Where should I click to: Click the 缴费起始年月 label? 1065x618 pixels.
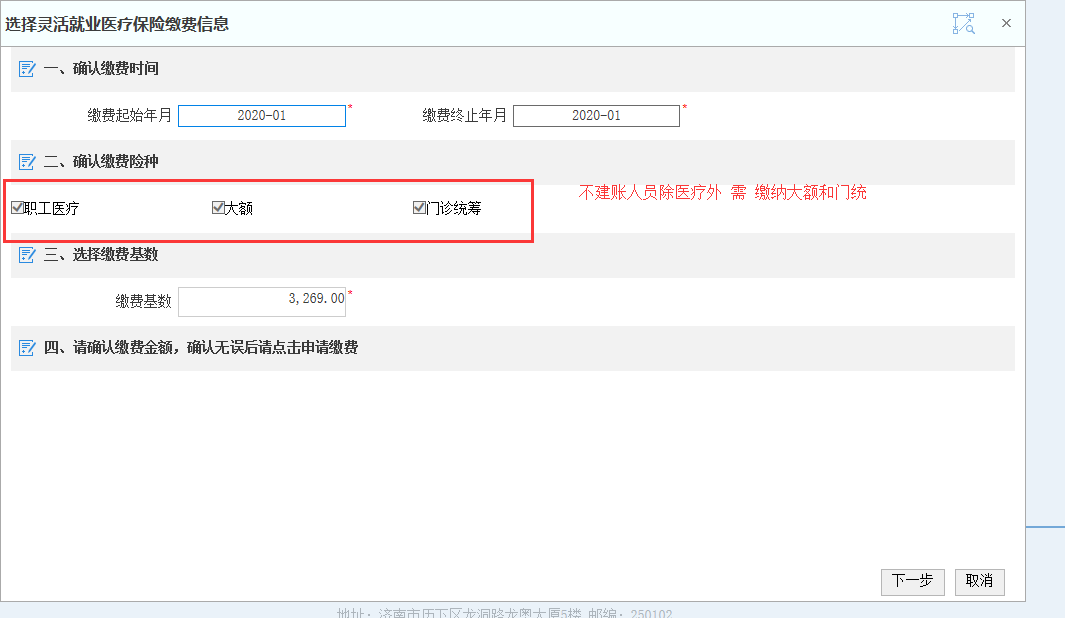coord(130,115)
